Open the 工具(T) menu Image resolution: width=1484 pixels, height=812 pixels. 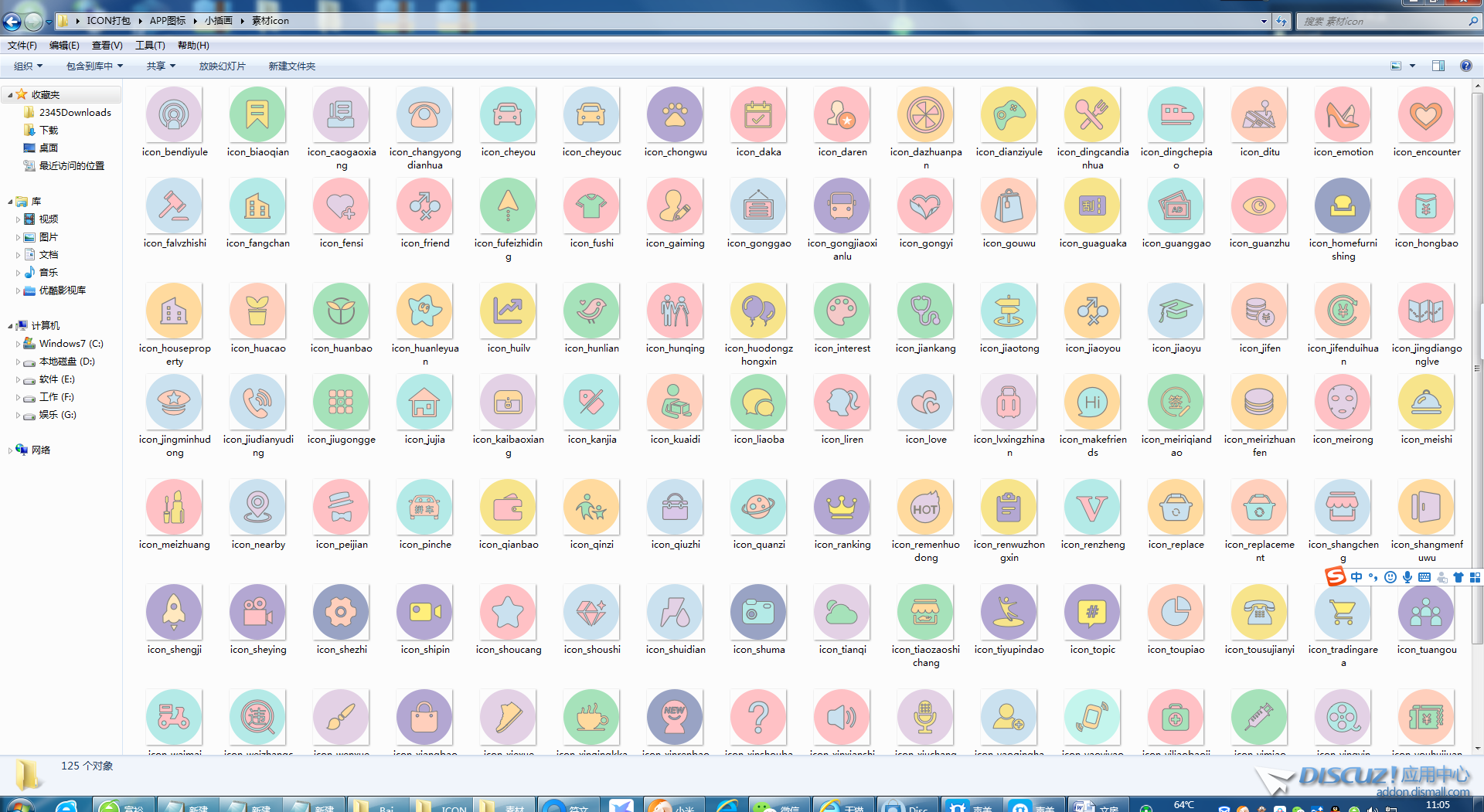[x=150, y=46]
